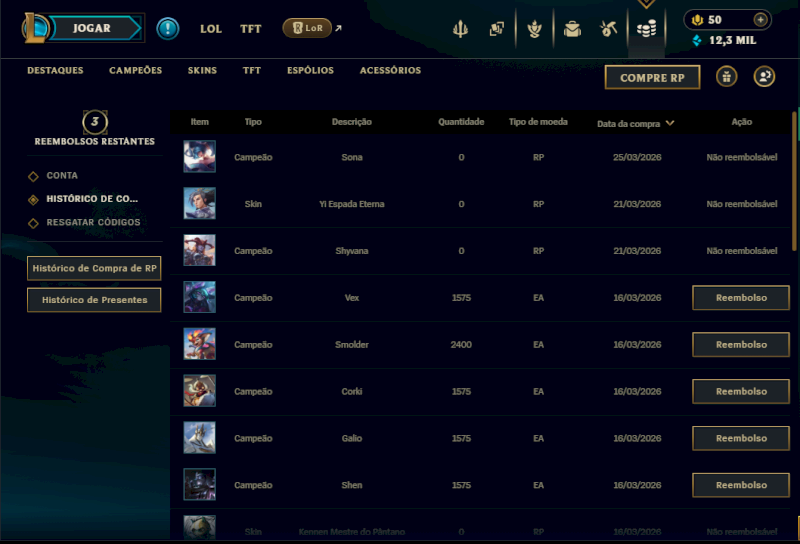Click the Corki champion thumbnail

[199, 391]
